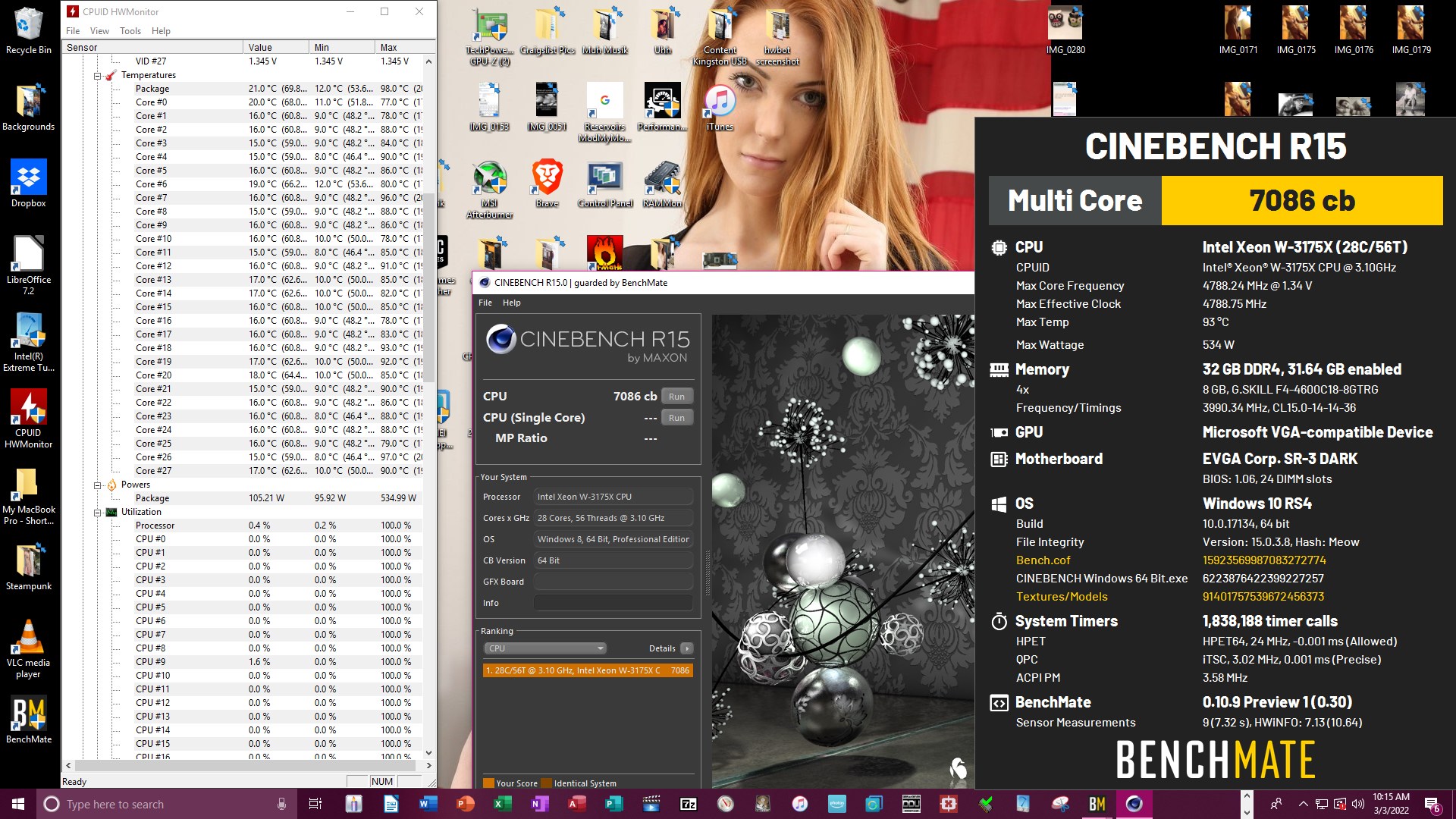
Task: Open the Dropbox desktop icon
Action: 28,183
